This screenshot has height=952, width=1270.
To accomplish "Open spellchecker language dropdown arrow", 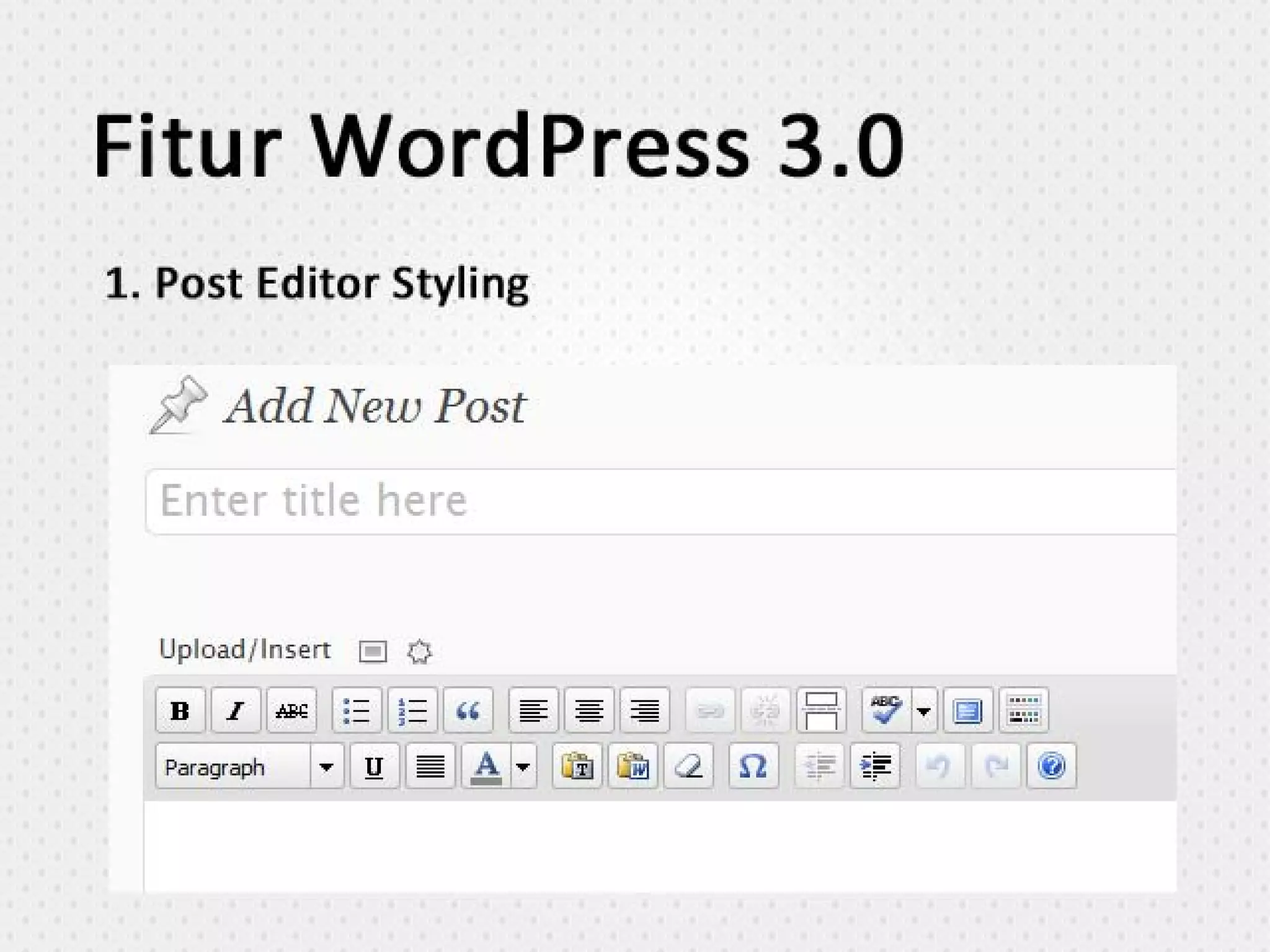I will point(924,710).
